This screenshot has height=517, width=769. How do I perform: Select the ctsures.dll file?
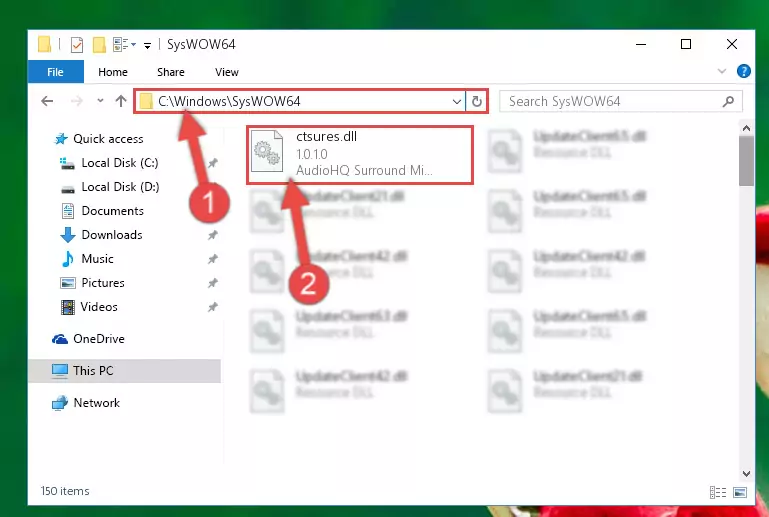(x=360, y=155)
